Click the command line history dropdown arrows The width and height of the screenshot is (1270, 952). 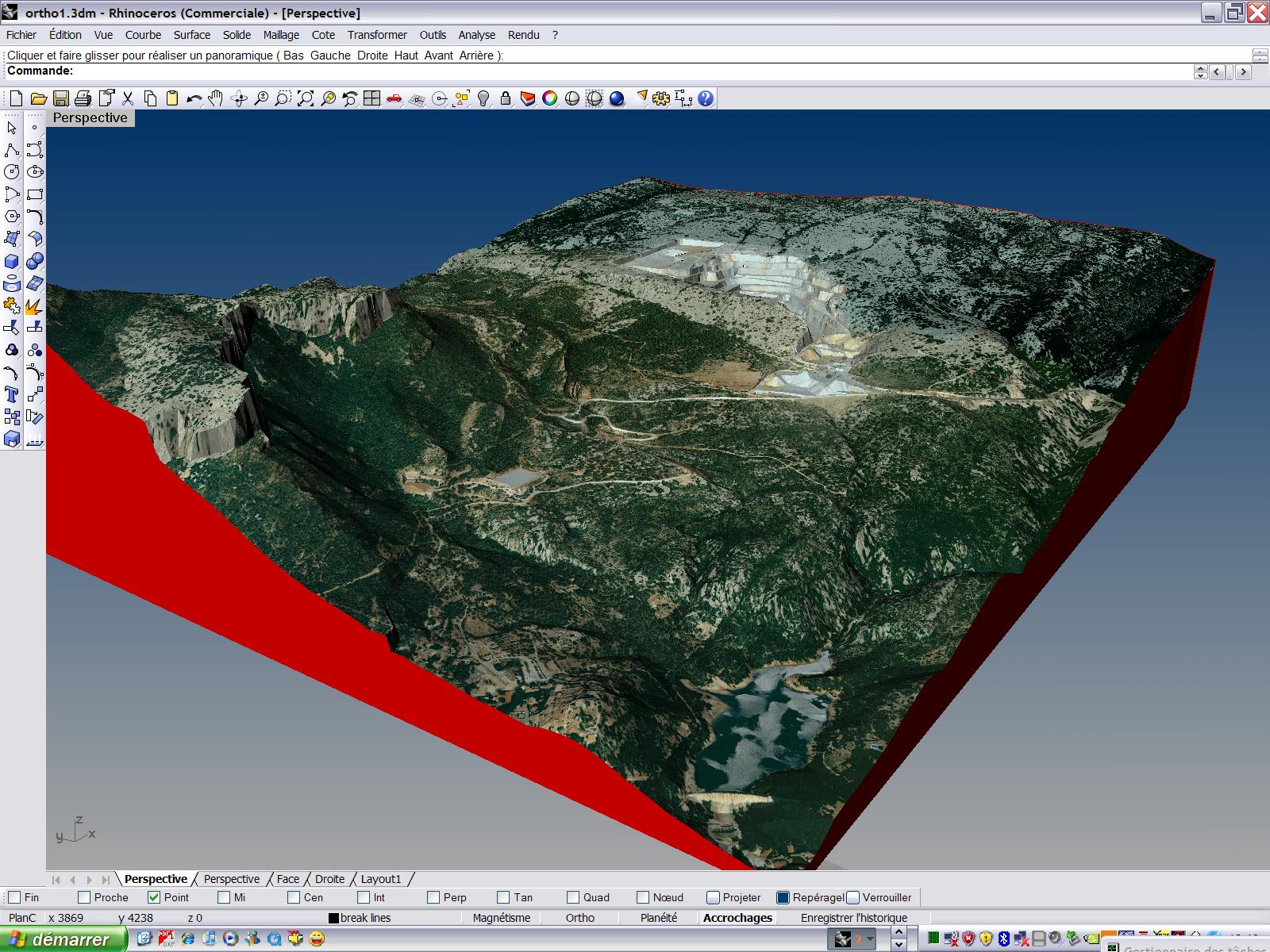pyautogui.click(x=1200, y=71)
